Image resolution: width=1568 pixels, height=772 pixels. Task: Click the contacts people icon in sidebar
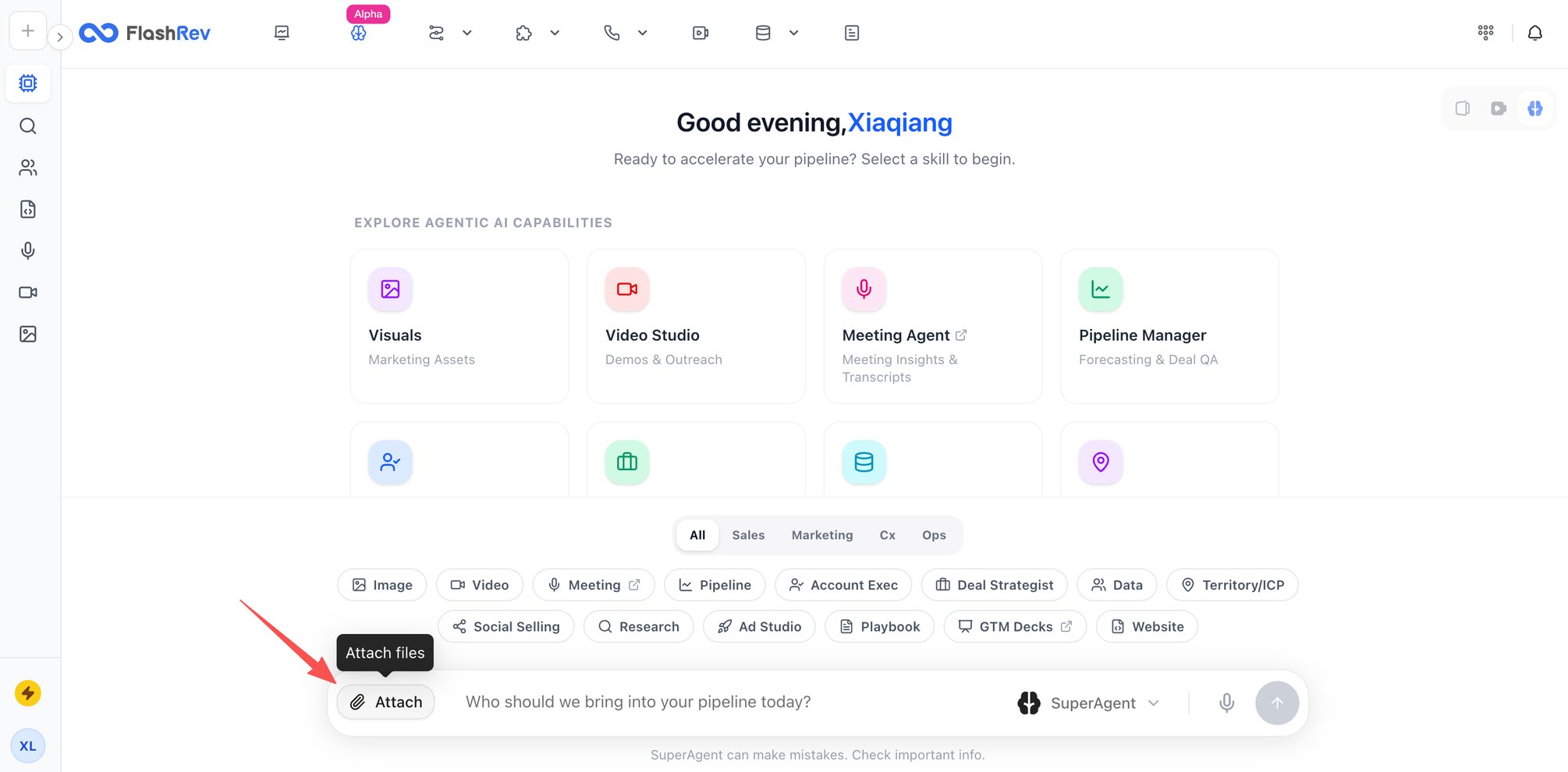(28, 168)
